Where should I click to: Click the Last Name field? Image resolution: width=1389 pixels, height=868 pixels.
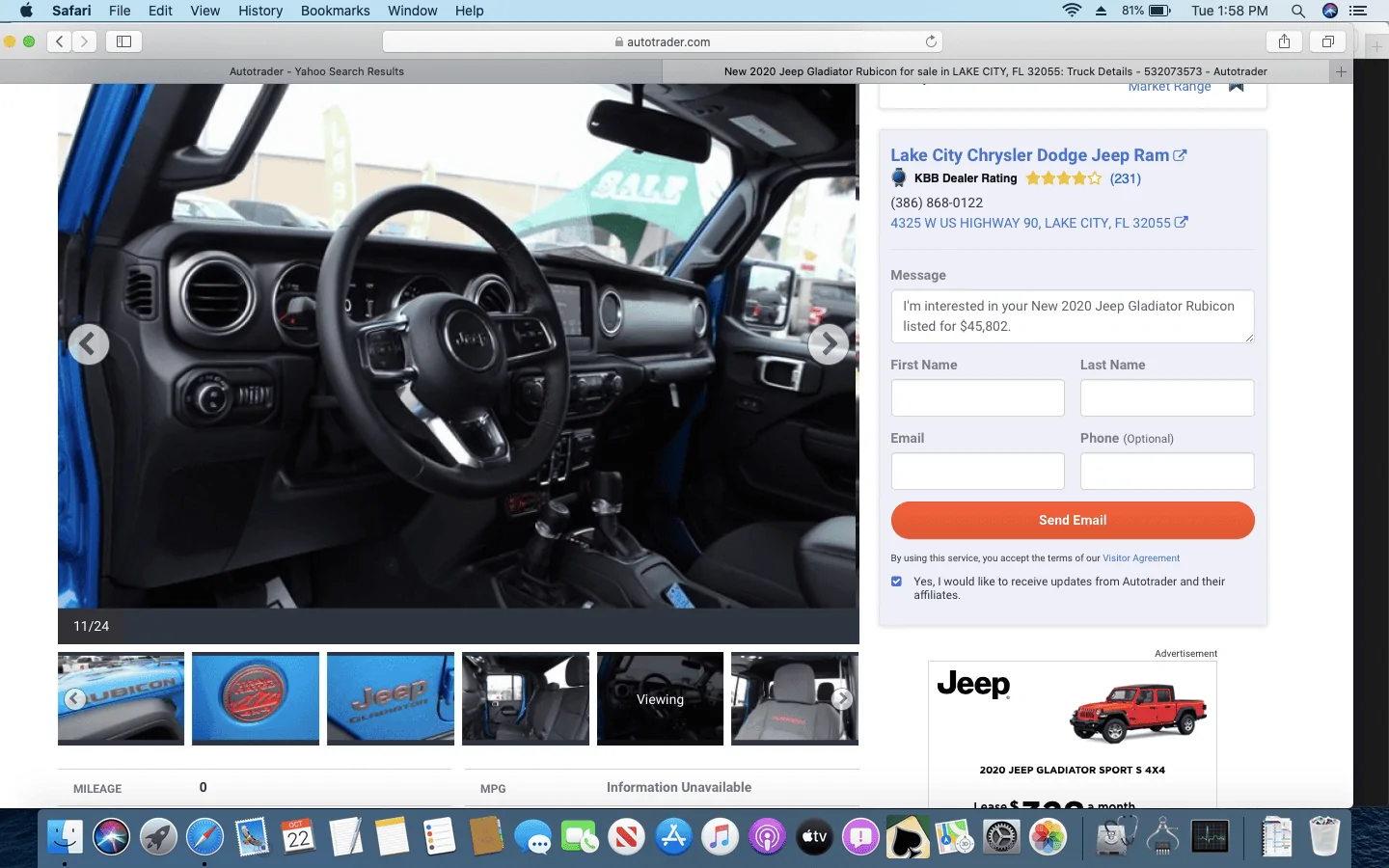point(1167,397)
